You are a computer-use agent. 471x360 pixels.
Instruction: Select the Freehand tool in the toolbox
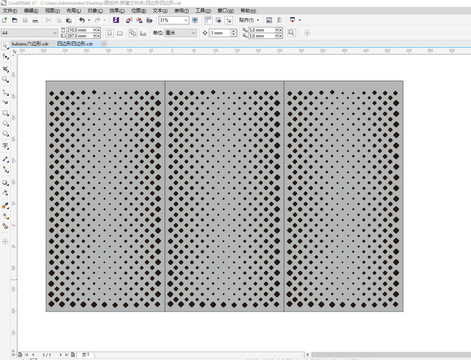click(5, 92)
